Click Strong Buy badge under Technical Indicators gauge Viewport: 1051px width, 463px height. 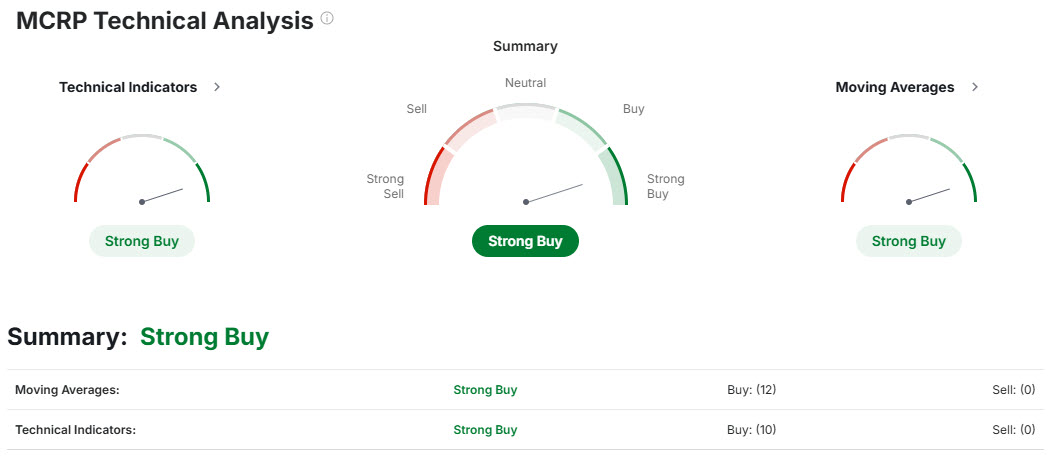tap(142, 241)
